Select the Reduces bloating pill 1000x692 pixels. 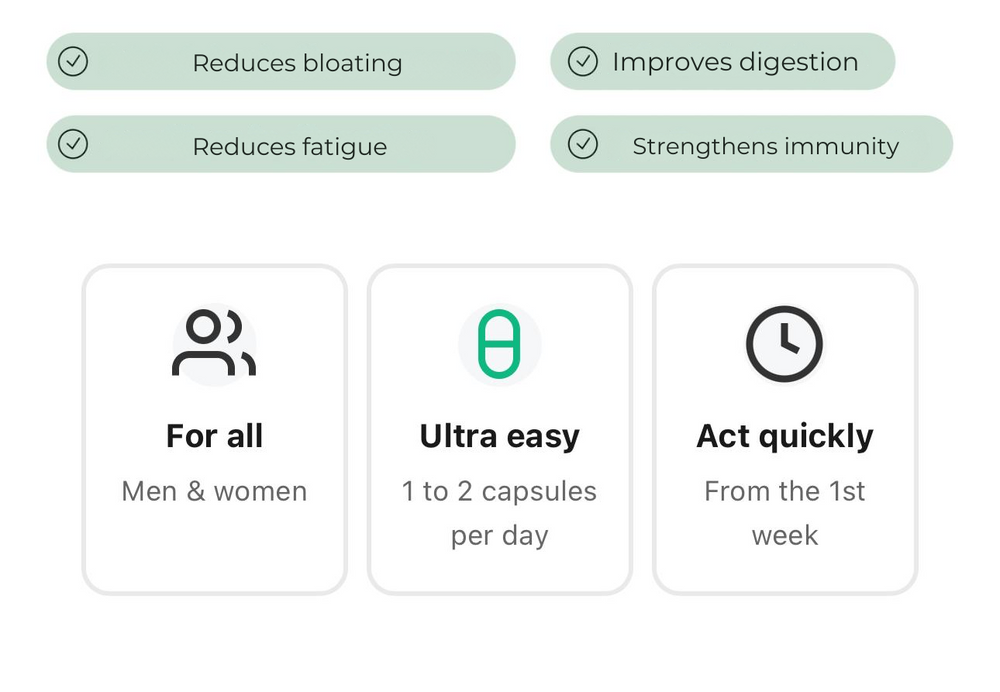[281, 61]
